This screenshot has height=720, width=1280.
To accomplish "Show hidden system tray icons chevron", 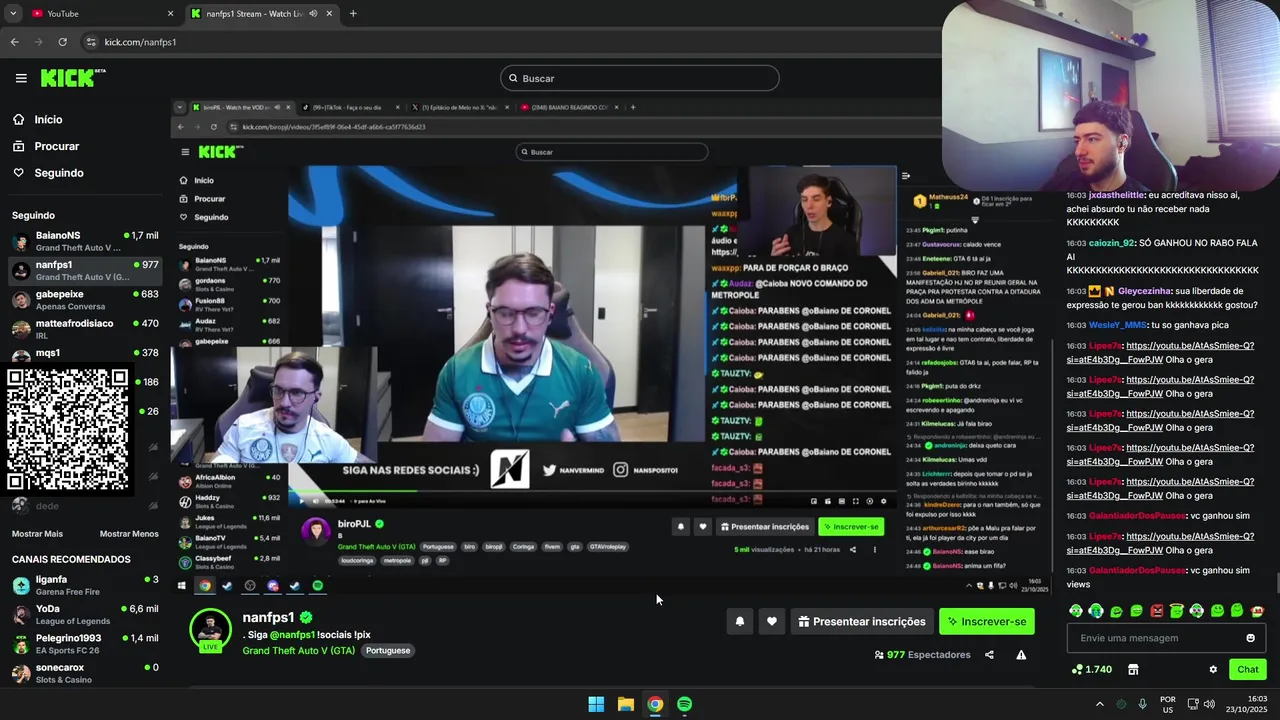I will pyautogui.click(x=1099, y=704).
